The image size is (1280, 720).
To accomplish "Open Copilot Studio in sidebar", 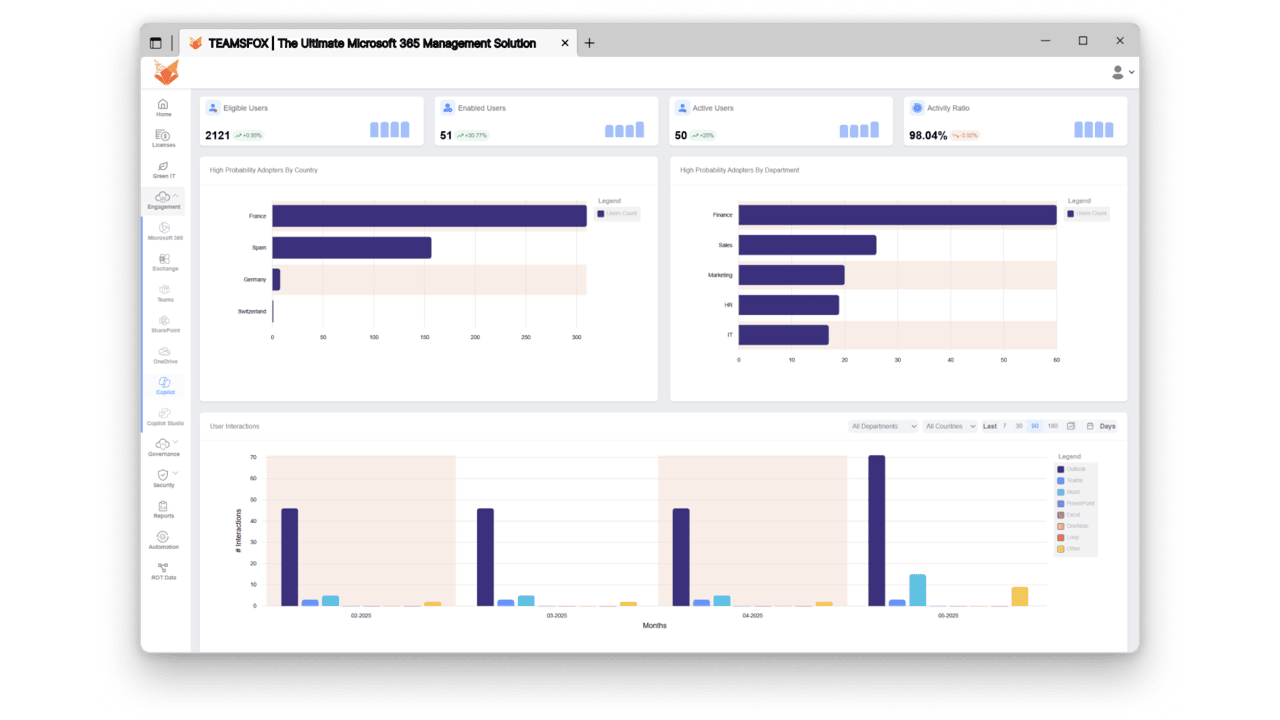I will 165,417.
